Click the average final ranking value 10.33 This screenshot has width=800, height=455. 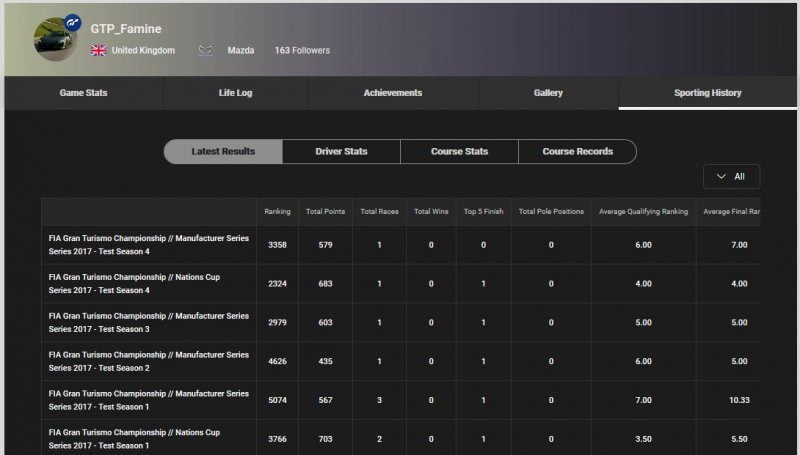coord(739,400)
